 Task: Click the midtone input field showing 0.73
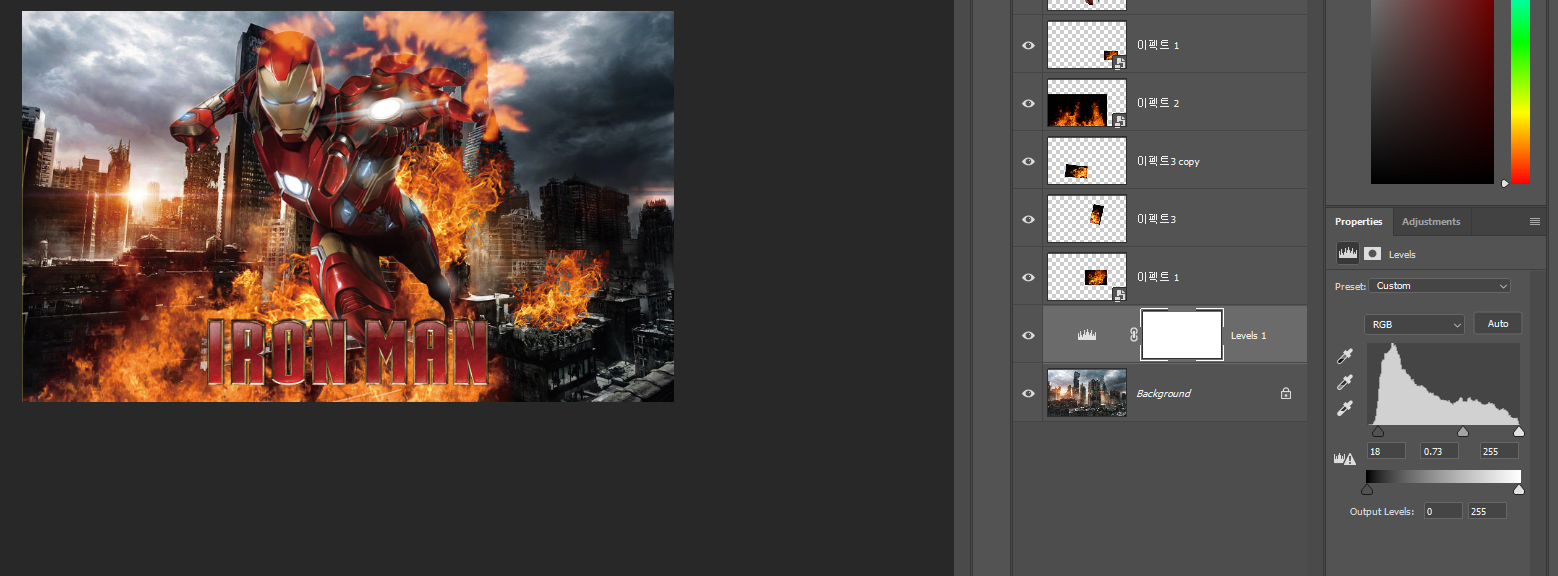tap(1441, 451)
